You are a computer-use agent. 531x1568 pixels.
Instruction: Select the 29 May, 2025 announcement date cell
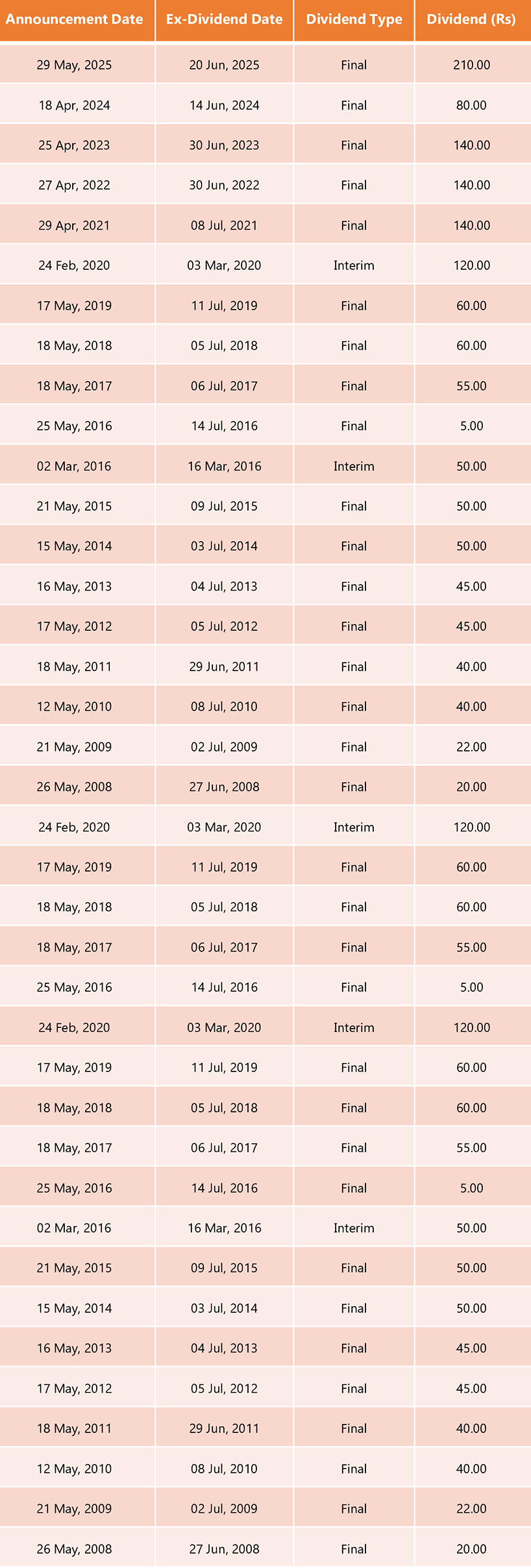(74, 65)
